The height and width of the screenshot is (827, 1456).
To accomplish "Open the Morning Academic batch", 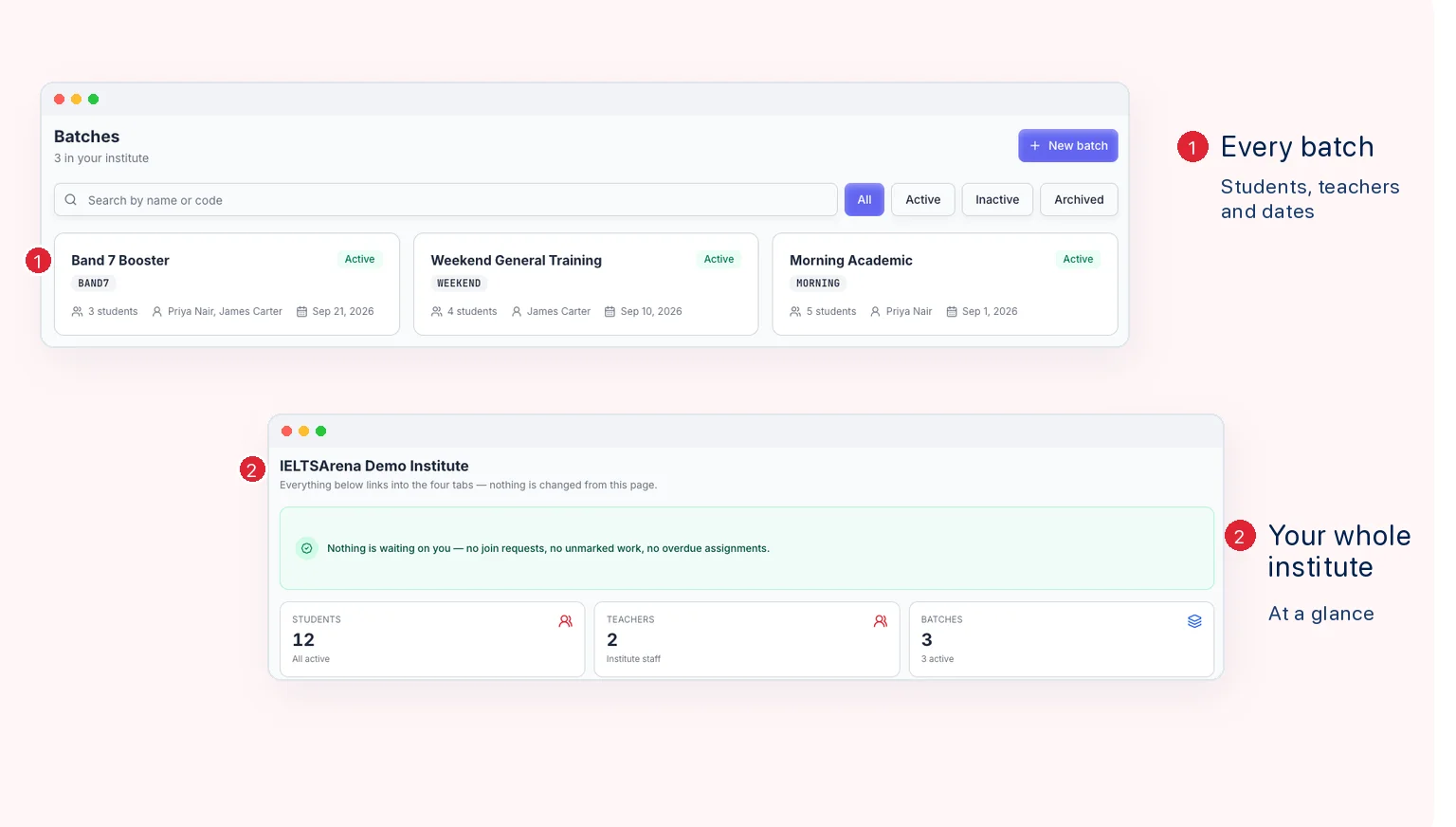I will coord(945,285).
